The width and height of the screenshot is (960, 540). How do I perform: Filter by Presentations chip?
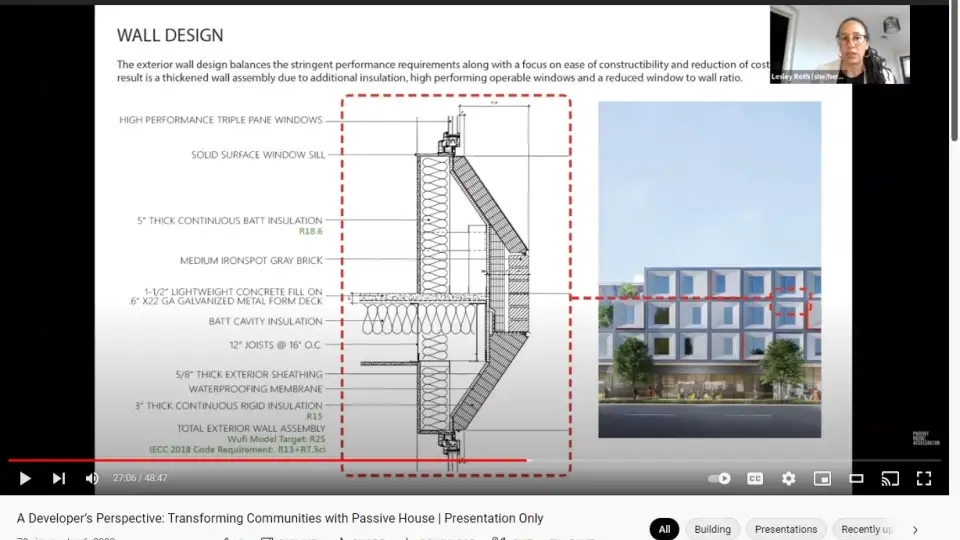(786, 529)
